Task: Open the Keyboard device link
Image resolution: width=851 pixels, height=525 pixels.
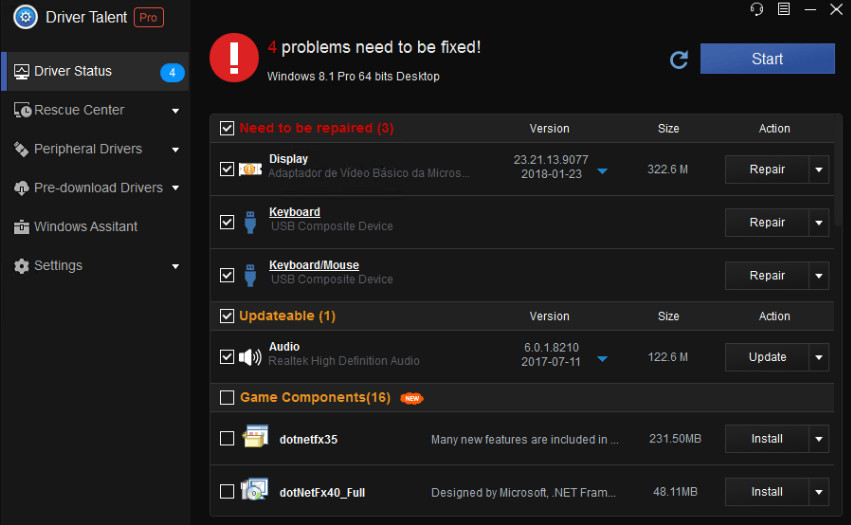Action: point(295,212)
